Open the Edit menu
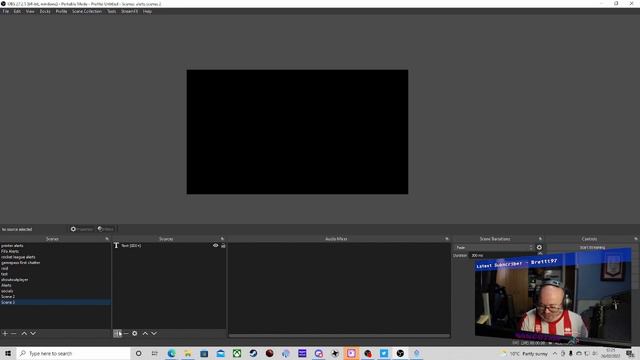 (x=17, y=11)
